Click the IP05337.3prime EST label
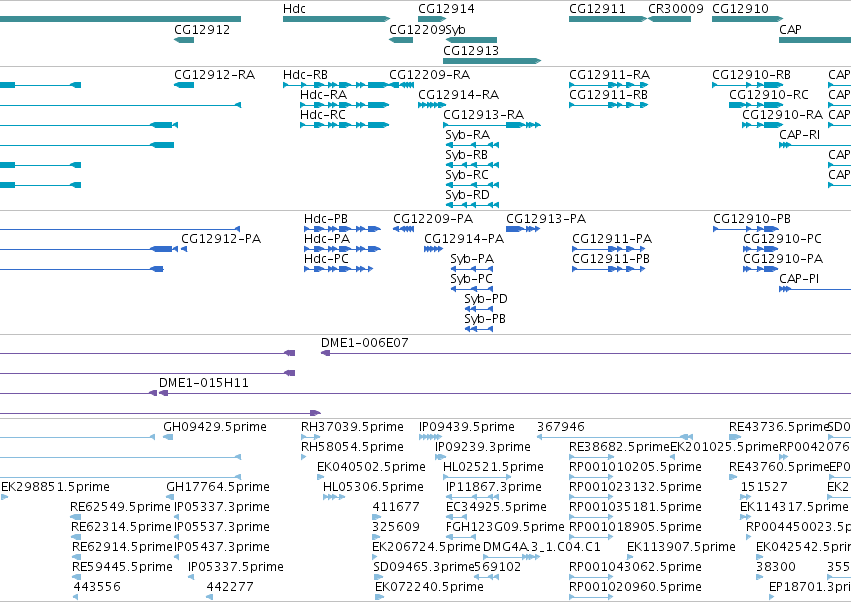This screenshot has width=851, height=602. point(222,508)
